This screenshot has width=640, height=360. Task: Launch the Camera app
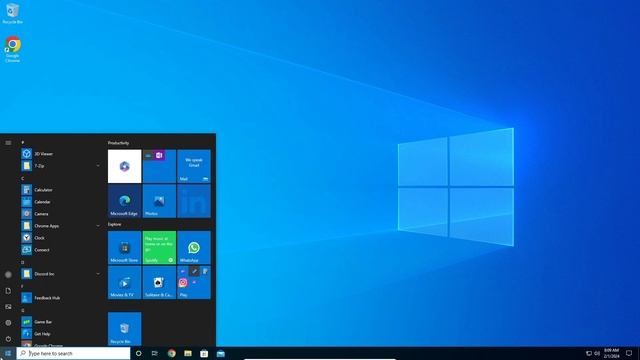[61, 213]
